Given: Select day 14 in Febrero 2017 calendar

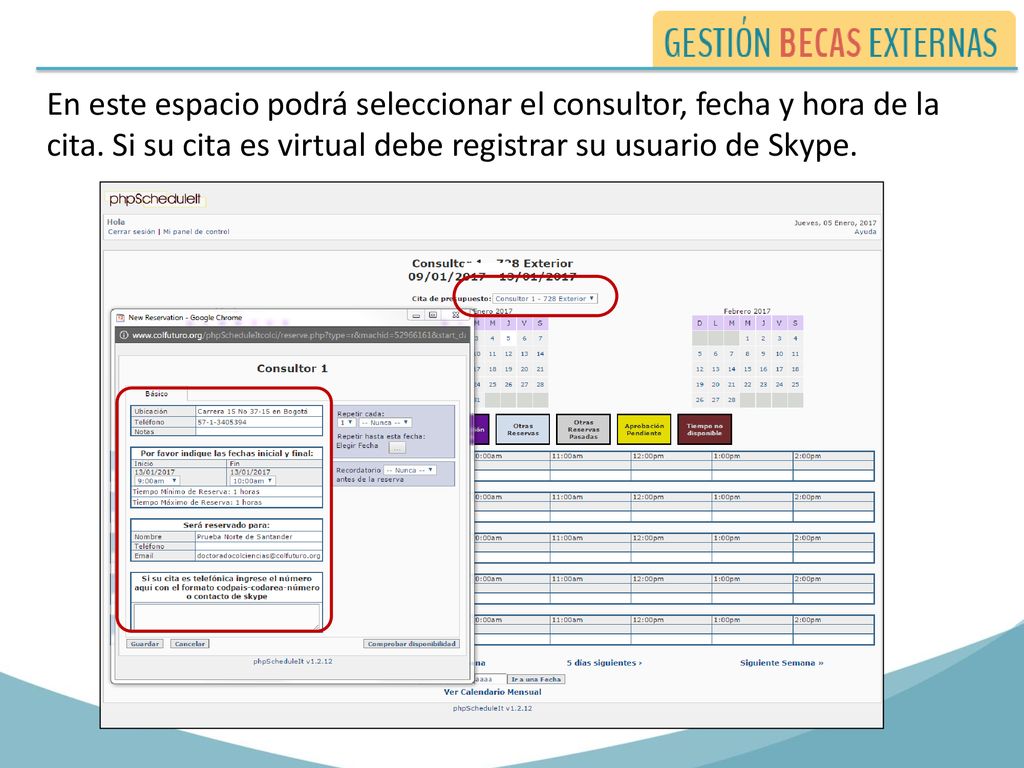Looking at the screenshot, I should tap(731, 369).
